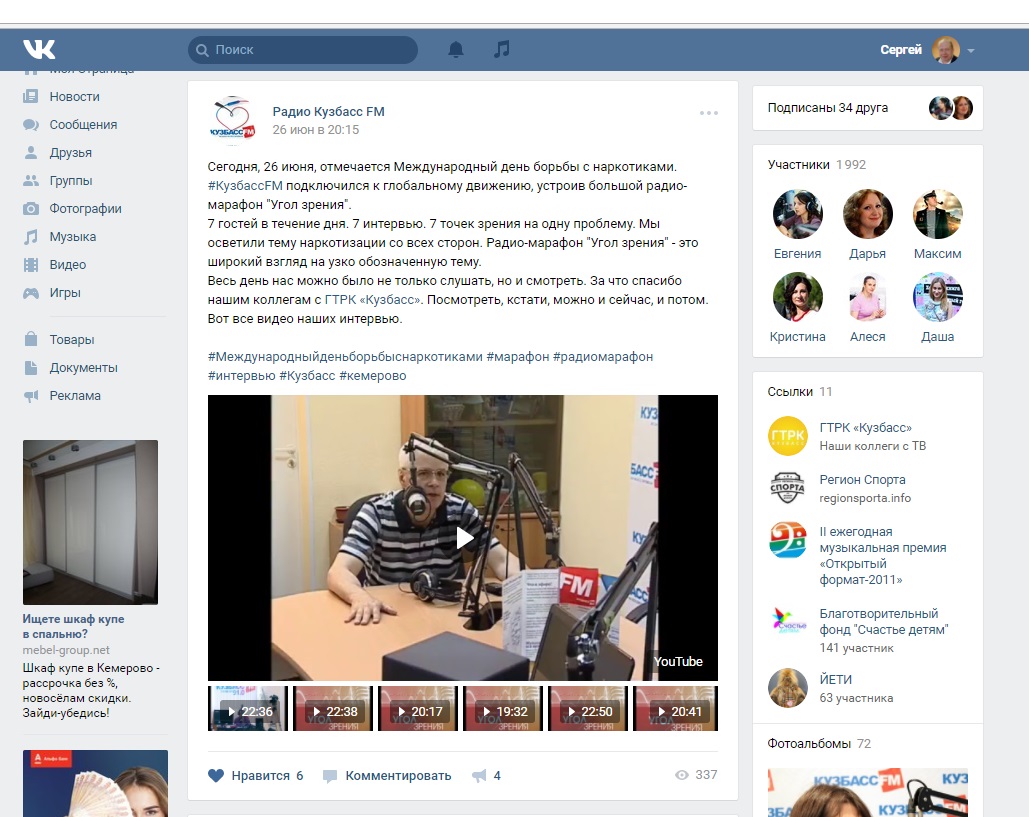
Task: Open Реклама in the left menu
Action: click(75, 396)
